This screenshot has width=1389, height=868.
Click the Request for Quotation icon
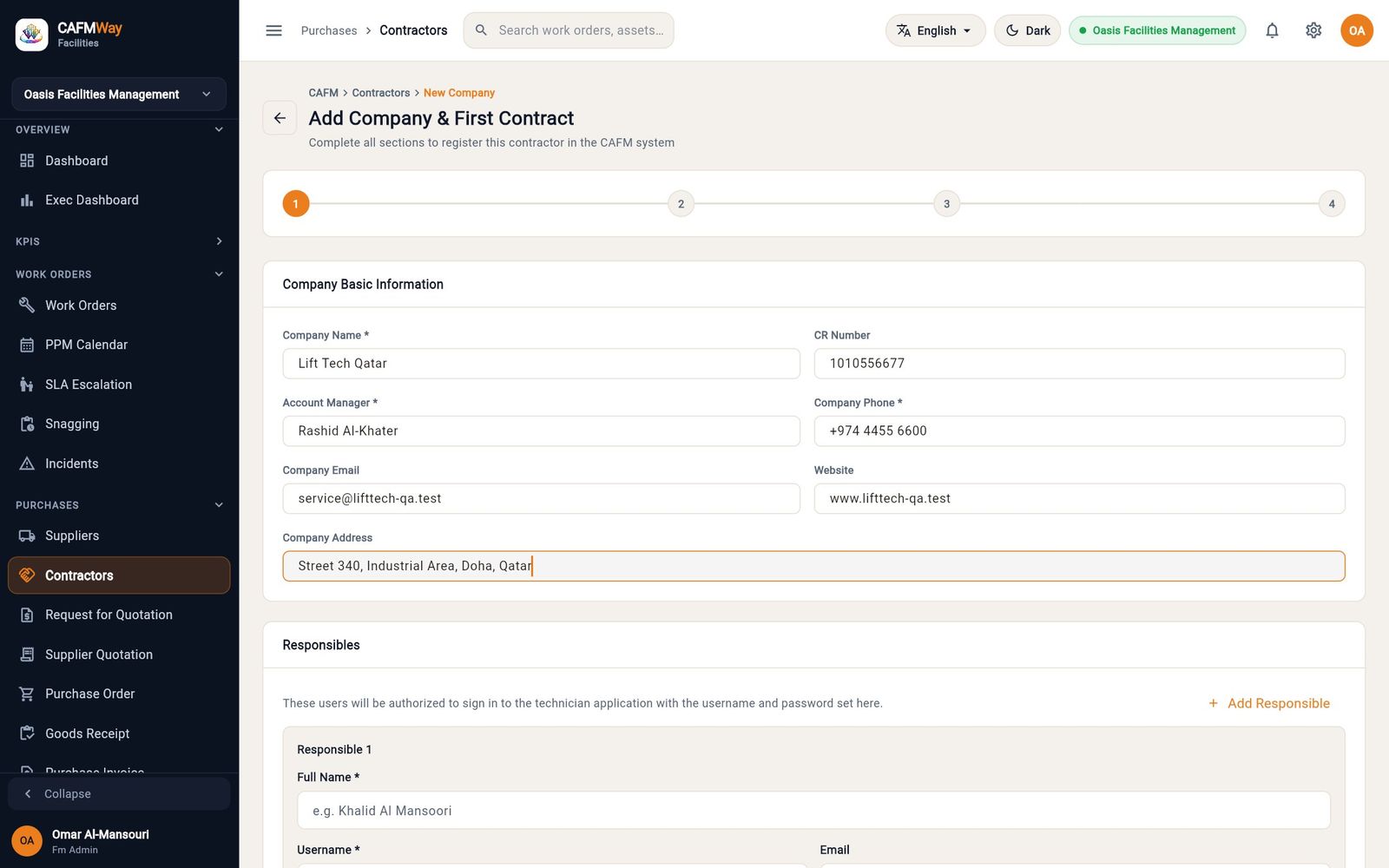(27, 615)
